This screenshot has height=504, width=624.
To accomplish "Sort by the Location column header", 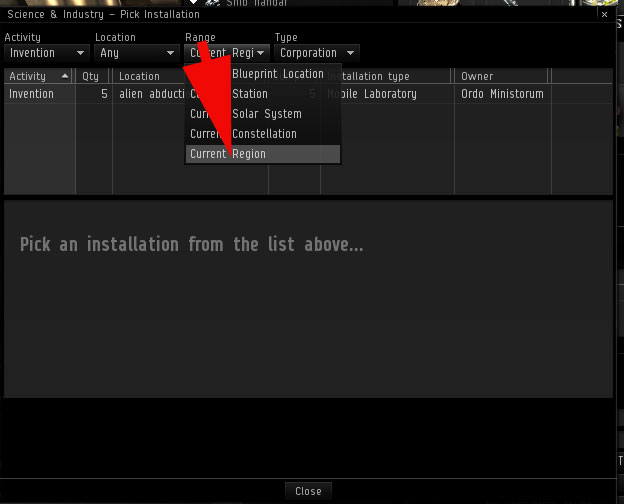I will 149,76.
